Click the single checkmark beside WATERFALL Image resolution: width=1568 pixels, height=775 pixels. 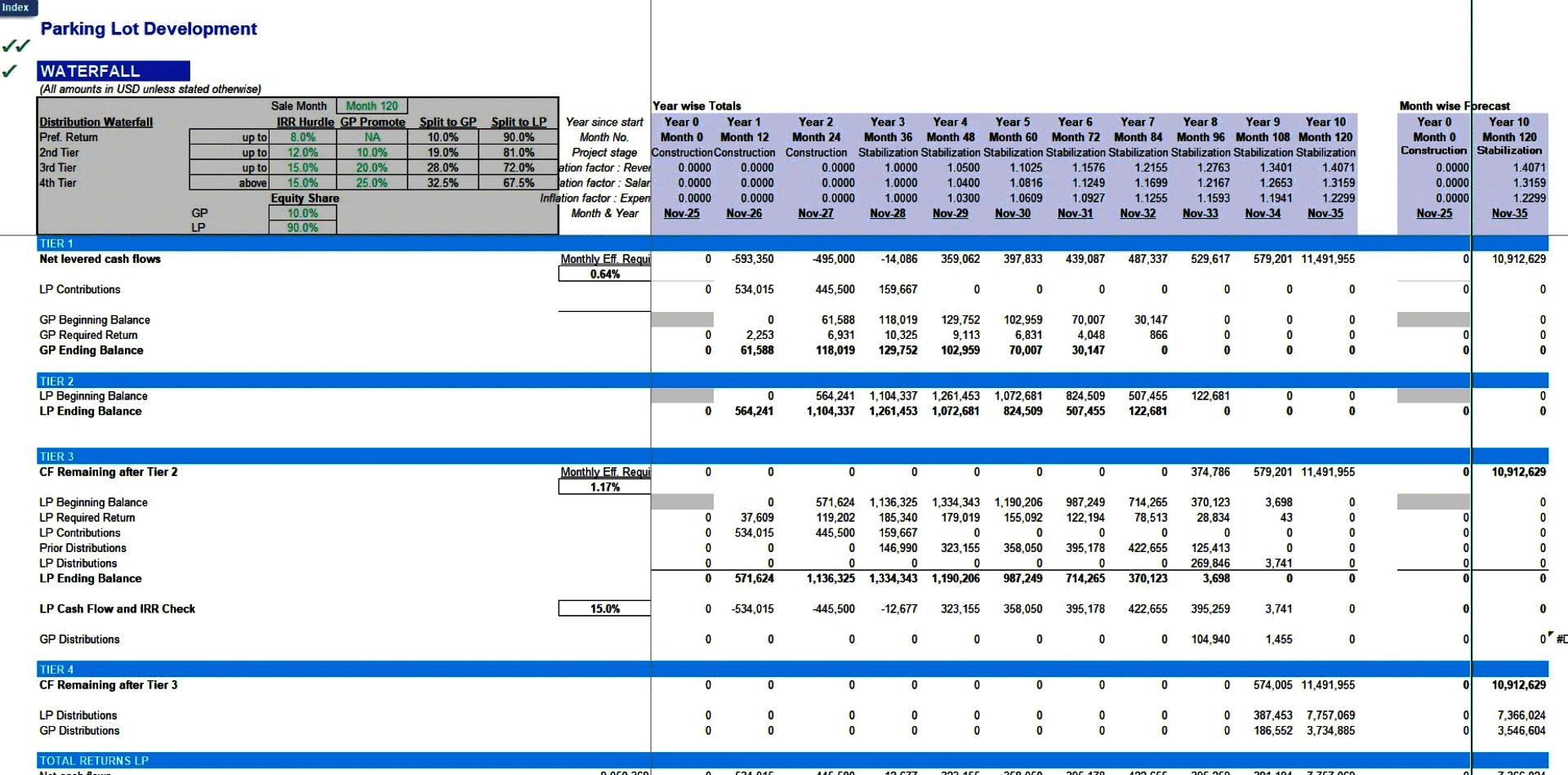click(10, 71)
